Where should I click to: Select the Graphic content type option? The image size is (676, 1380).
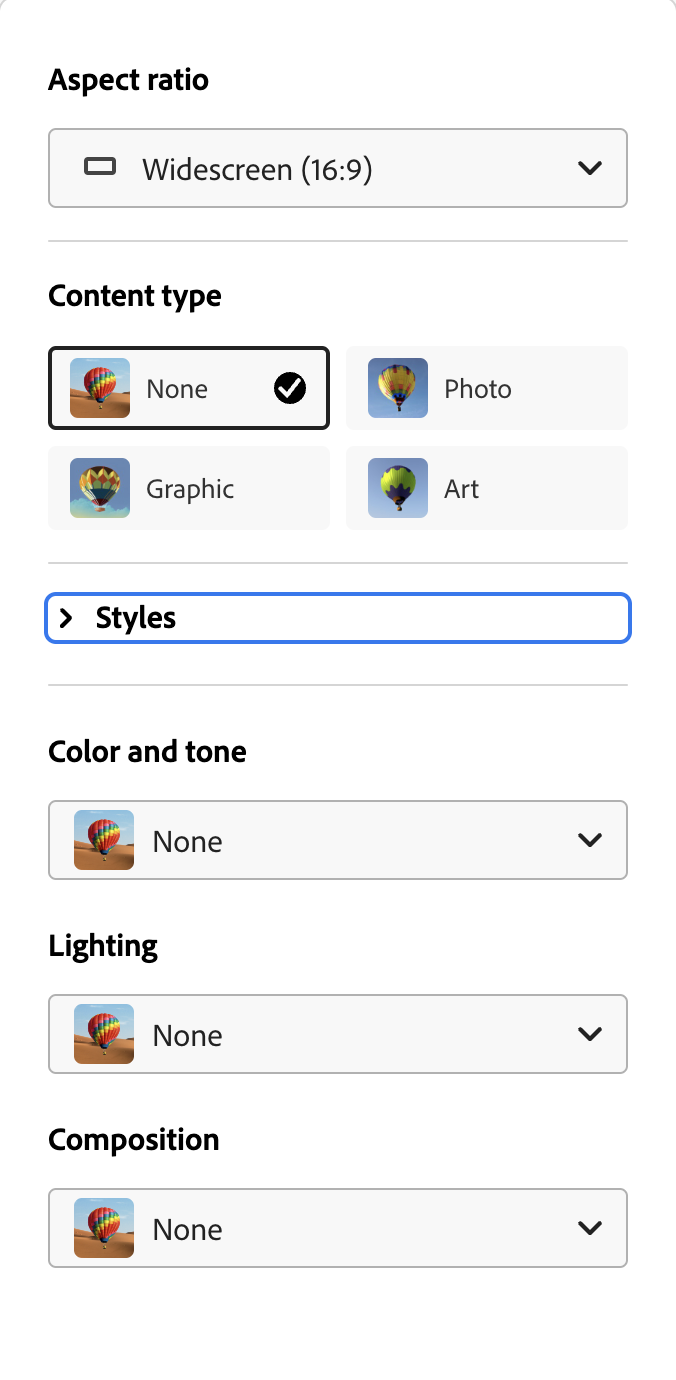(189, 488)
